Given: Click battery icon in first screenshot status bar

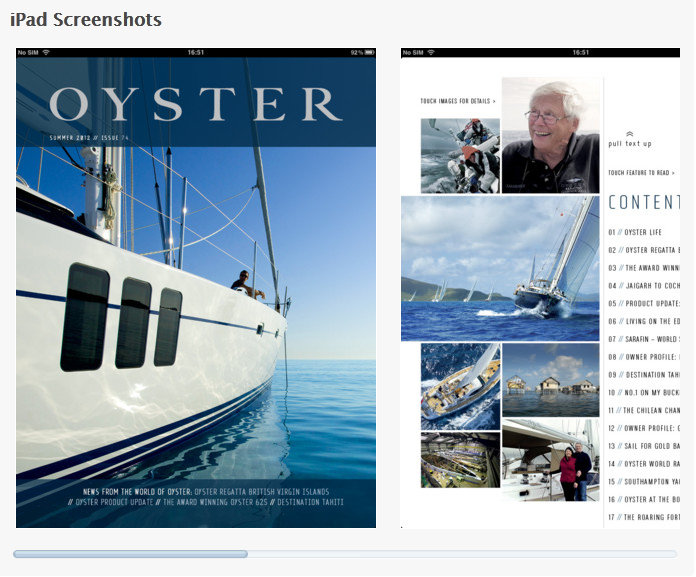Looking at the screenshot, I should 369,52.
